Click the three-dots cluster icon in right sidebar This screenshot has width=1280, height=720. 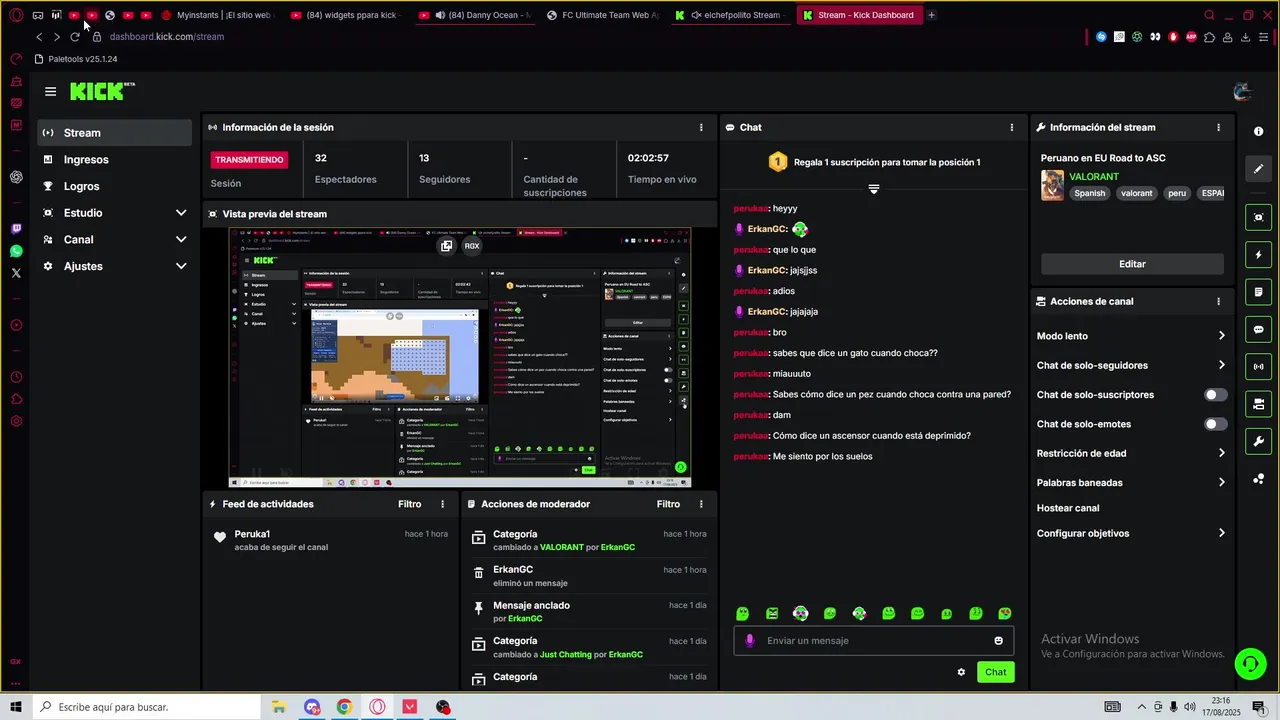point(1258,479)
